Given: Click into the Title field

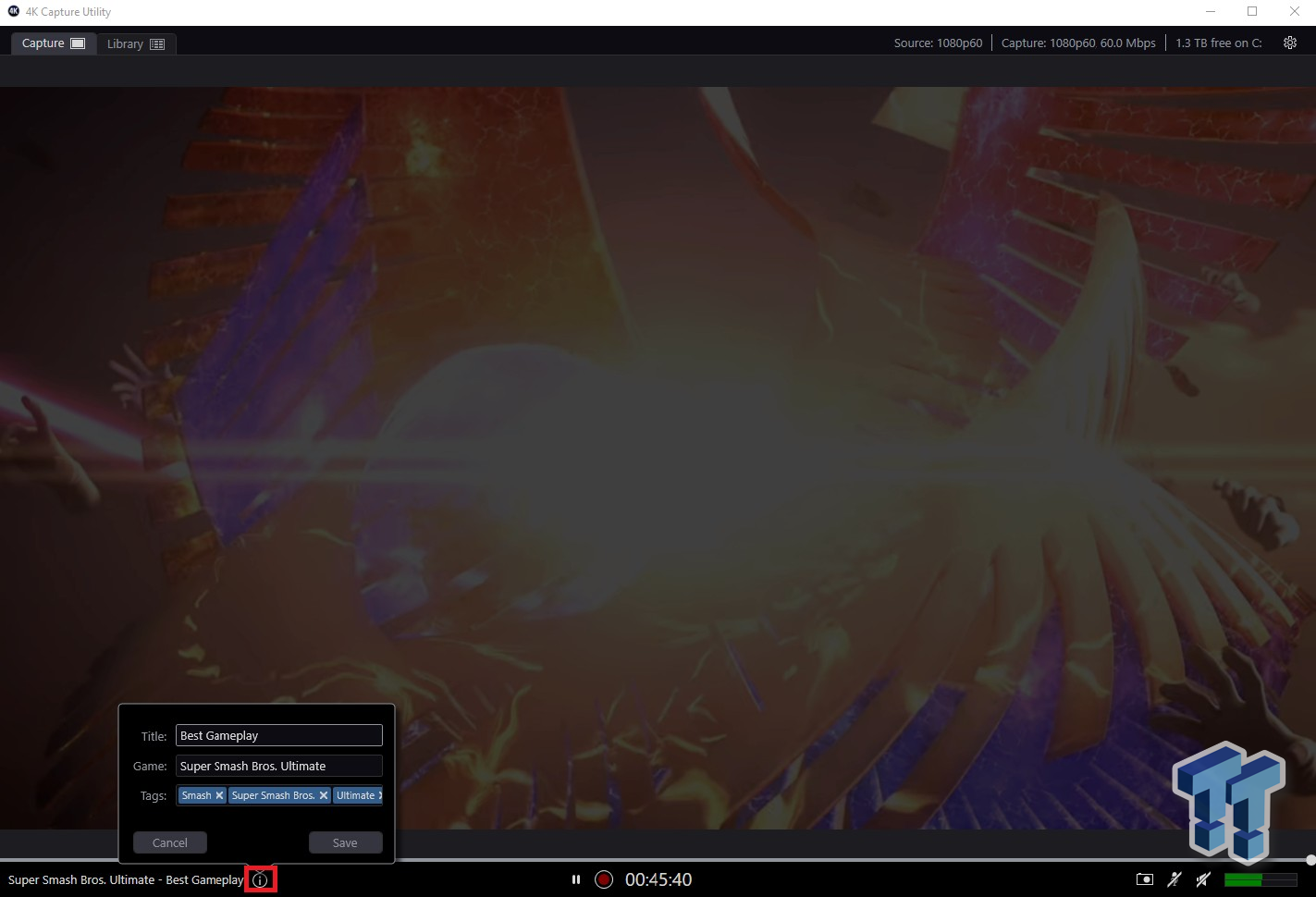Looking at the screenshot, I should pos(279,735).
